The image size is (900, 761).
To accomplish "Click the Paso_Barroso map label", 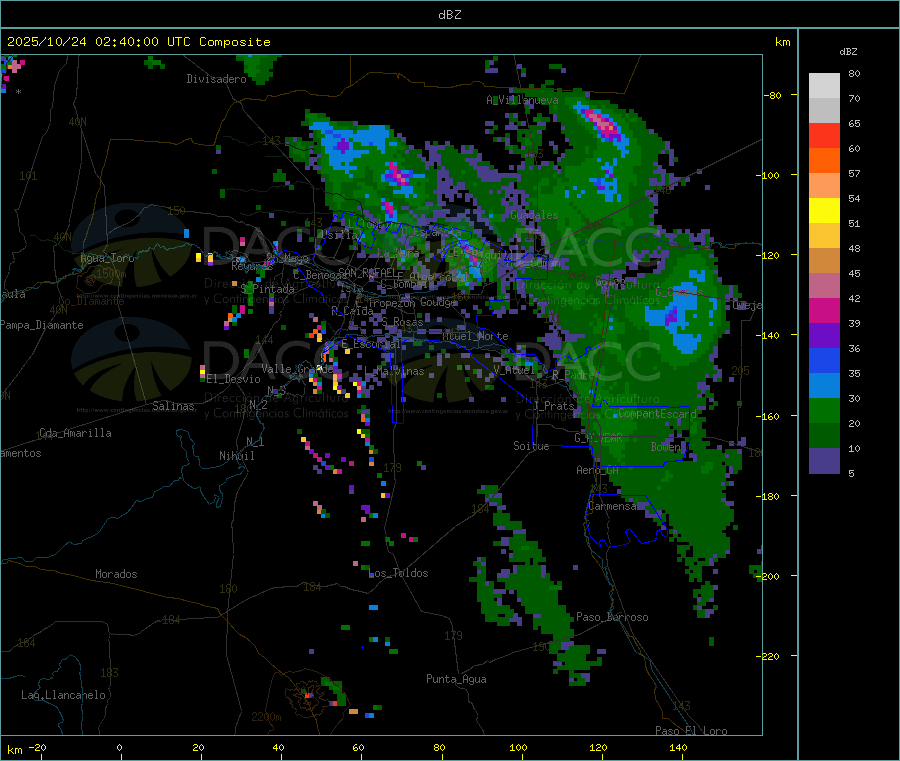I will (x=612, y=617).
